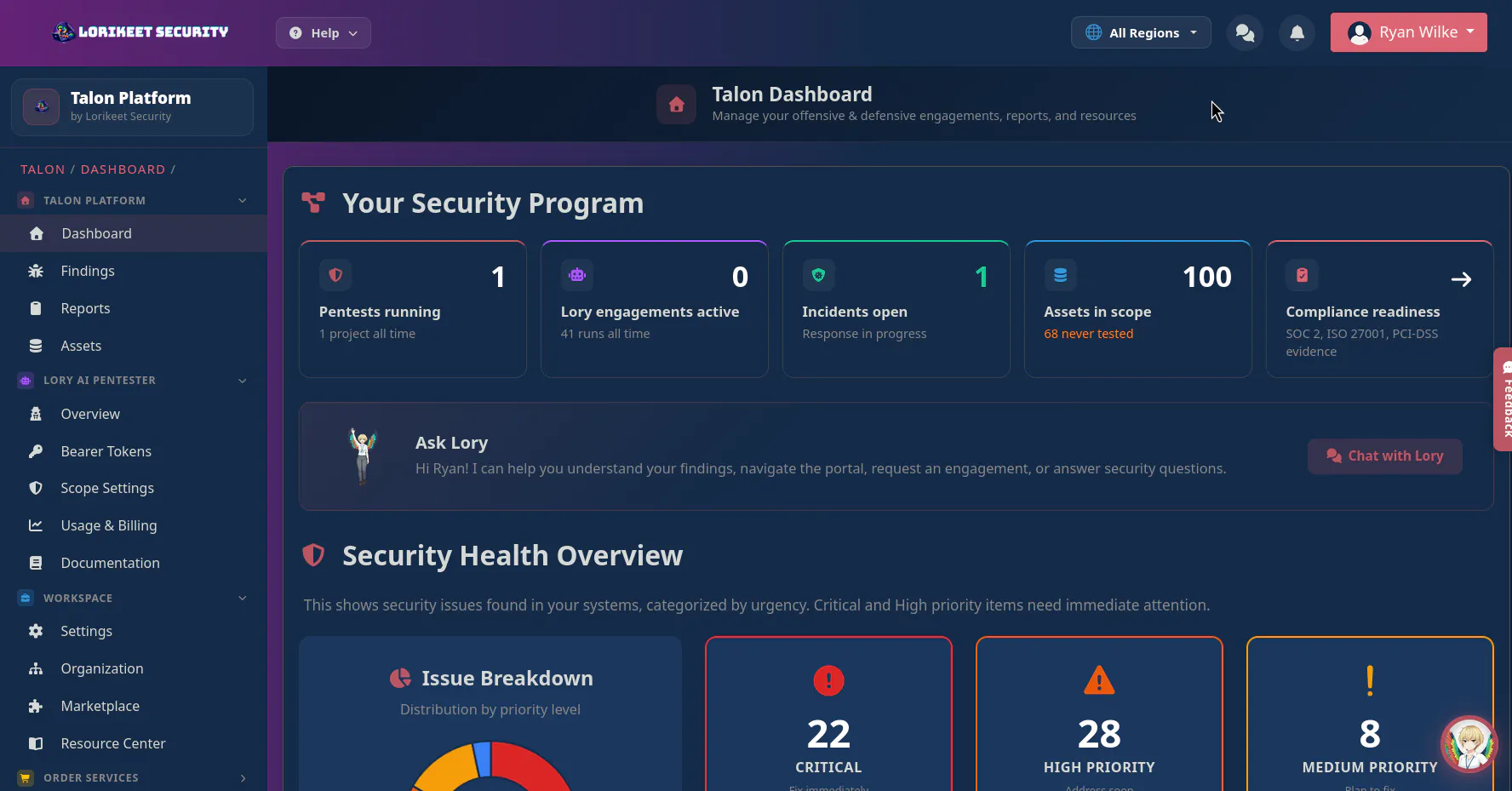
Task: Collapse the Talon Platform section
Action: coord(243,201)
